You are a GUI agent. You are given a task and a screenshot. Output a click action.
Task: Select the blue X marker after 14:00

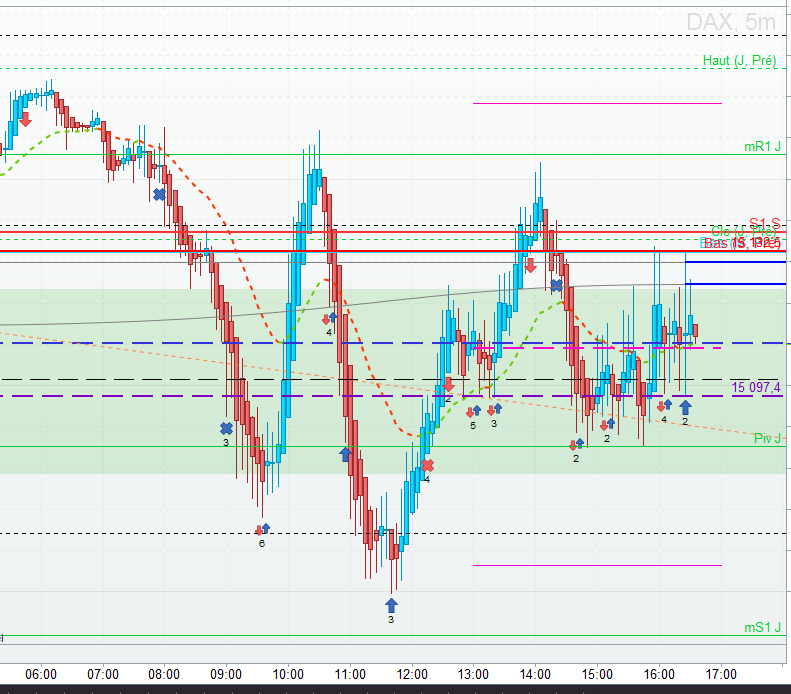click(556, 286)
